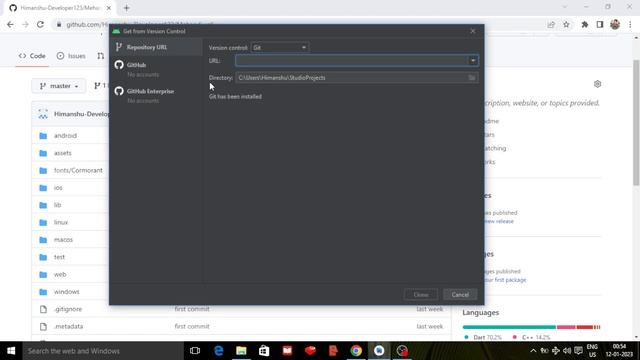The width and height of the screenshot is (640, 360).
Task: Click the Himanshu-Developer avatar in the commit row
Action: point(43,114)
